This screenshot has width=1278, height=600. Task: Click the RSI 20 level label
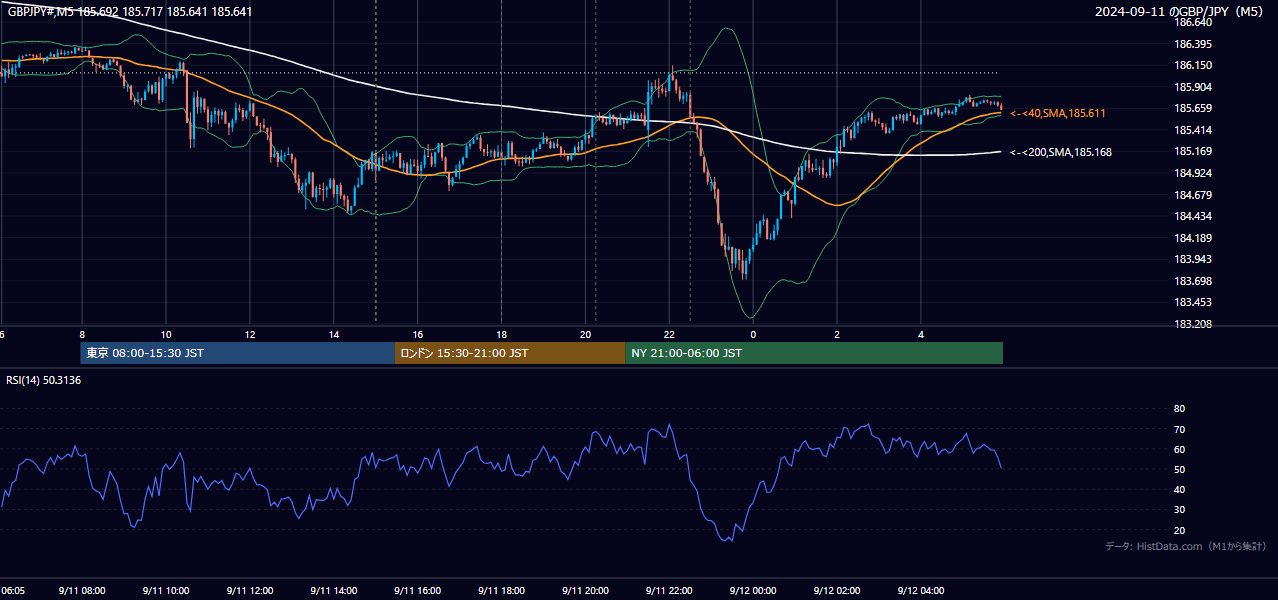(1179, 530)
